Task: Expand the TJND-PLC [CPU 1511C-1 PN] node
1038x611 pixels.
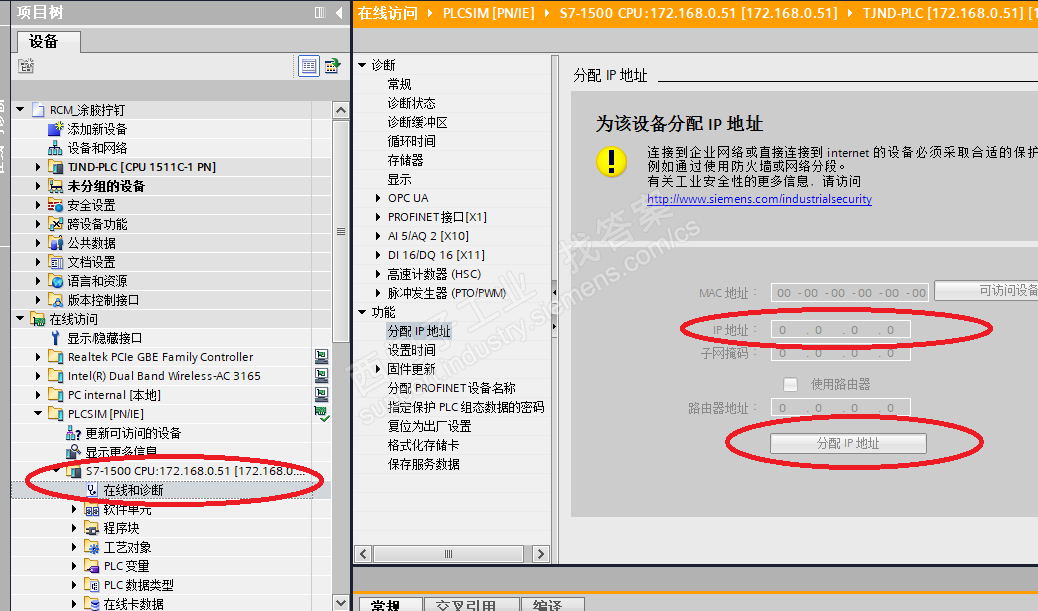Action: 38,167
